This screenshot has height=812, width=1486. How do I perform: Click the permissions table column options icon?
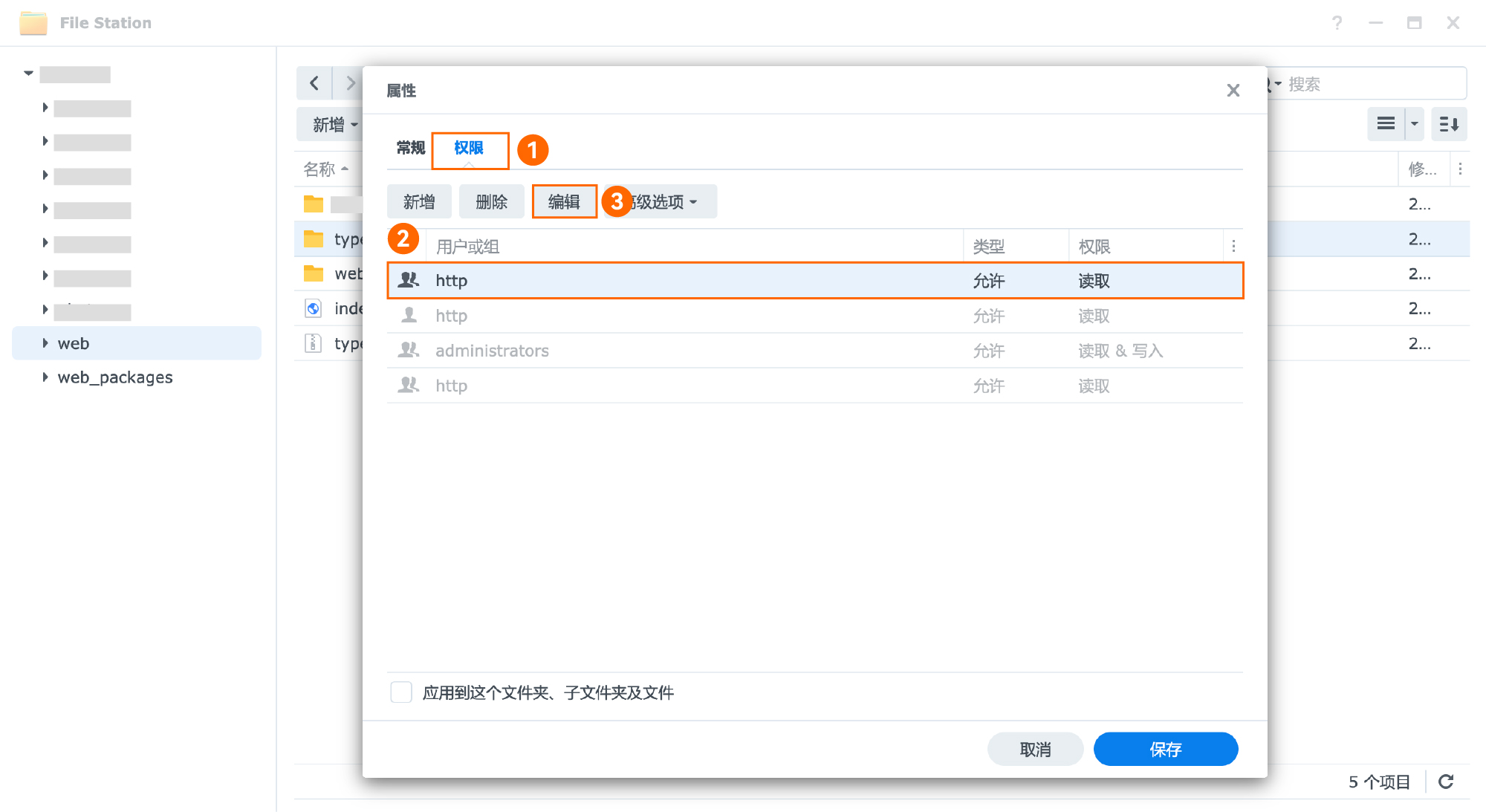(x=1233, y=246)
